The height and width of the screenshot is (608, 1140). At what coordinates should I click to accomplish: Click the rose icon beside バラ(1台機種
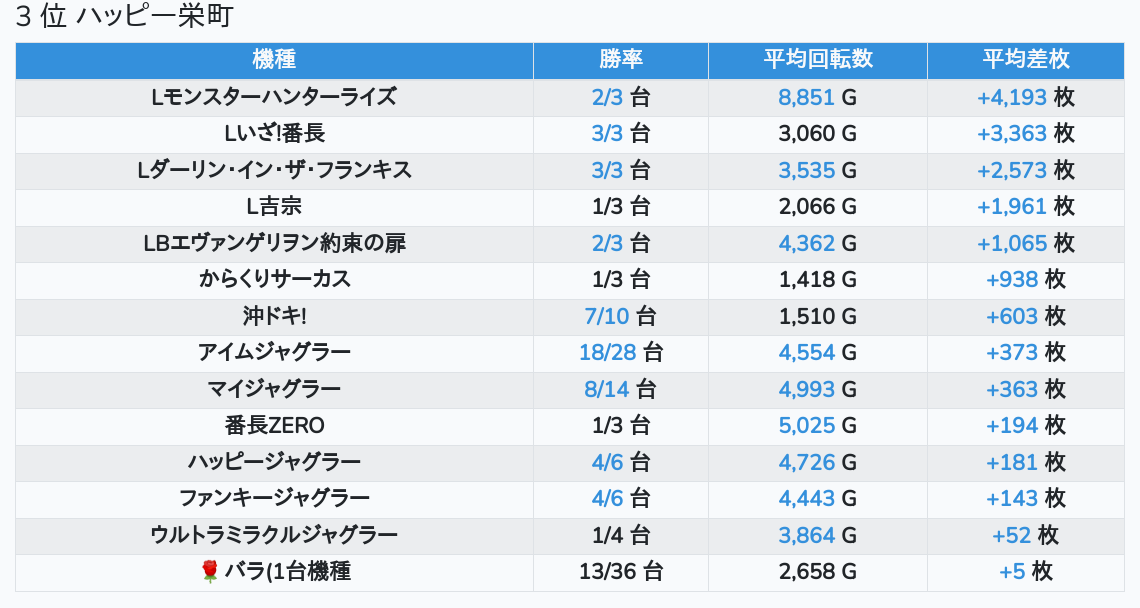[x=209, y=572]
